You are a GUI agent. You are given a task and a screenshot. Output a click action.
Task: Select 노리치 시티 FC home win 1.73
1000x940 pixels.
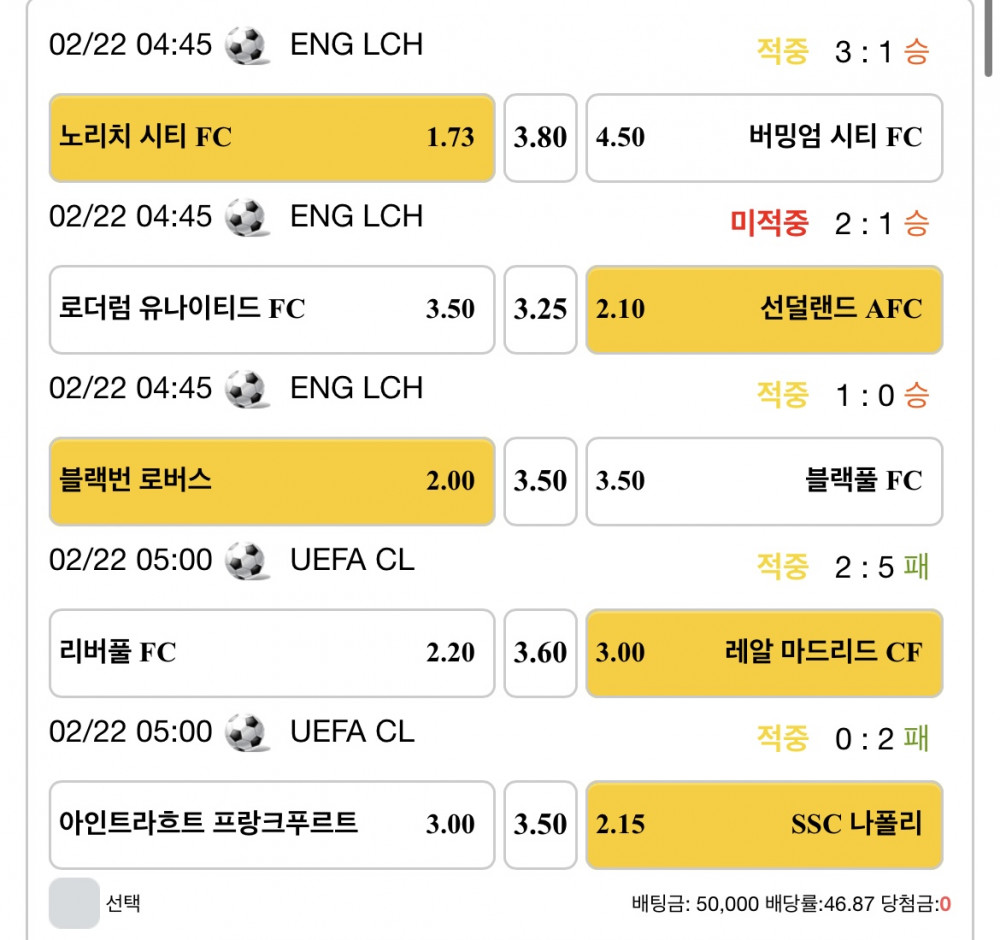coord(272,138)
